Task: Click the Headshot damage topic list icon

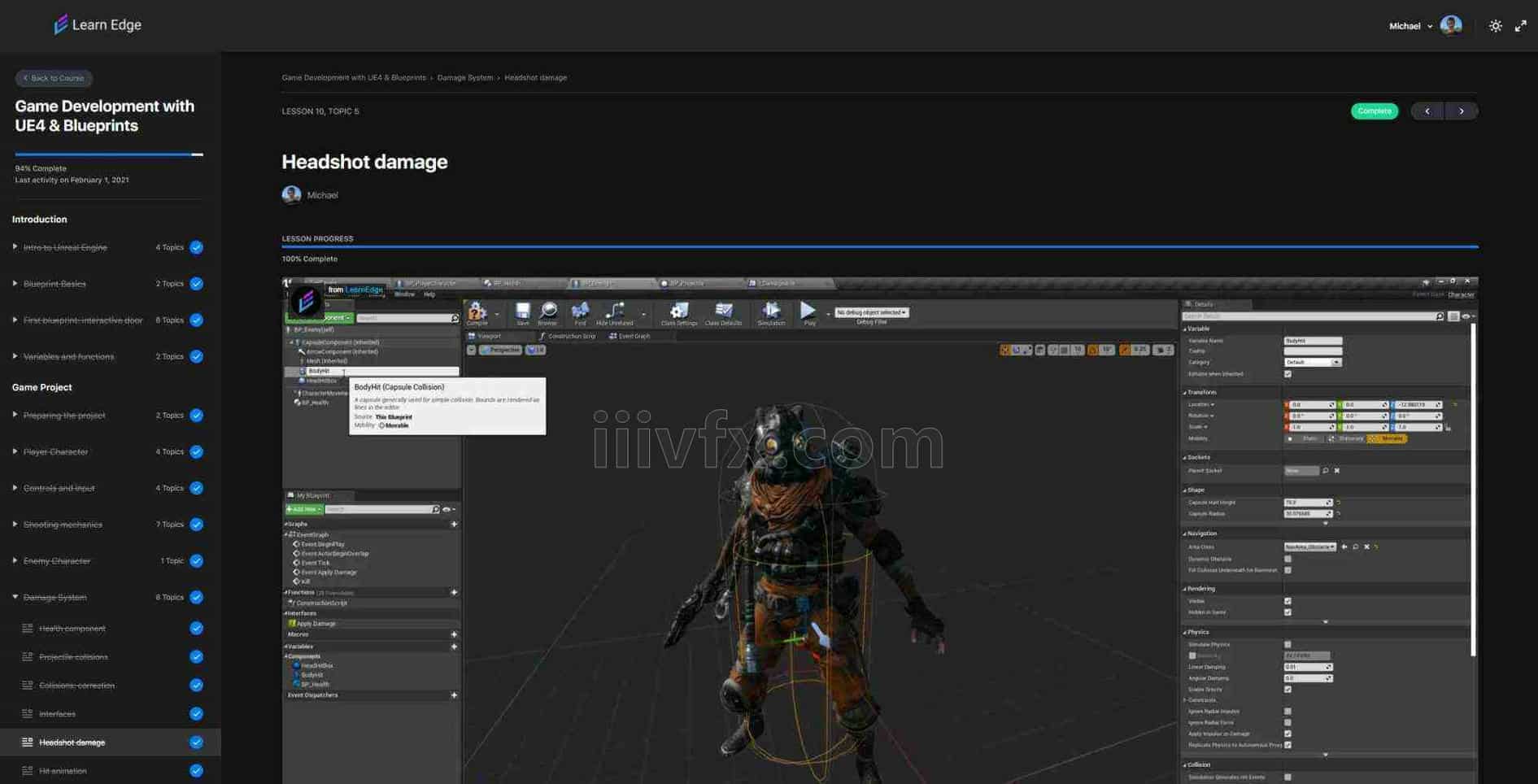Action: tap(28, 743)
